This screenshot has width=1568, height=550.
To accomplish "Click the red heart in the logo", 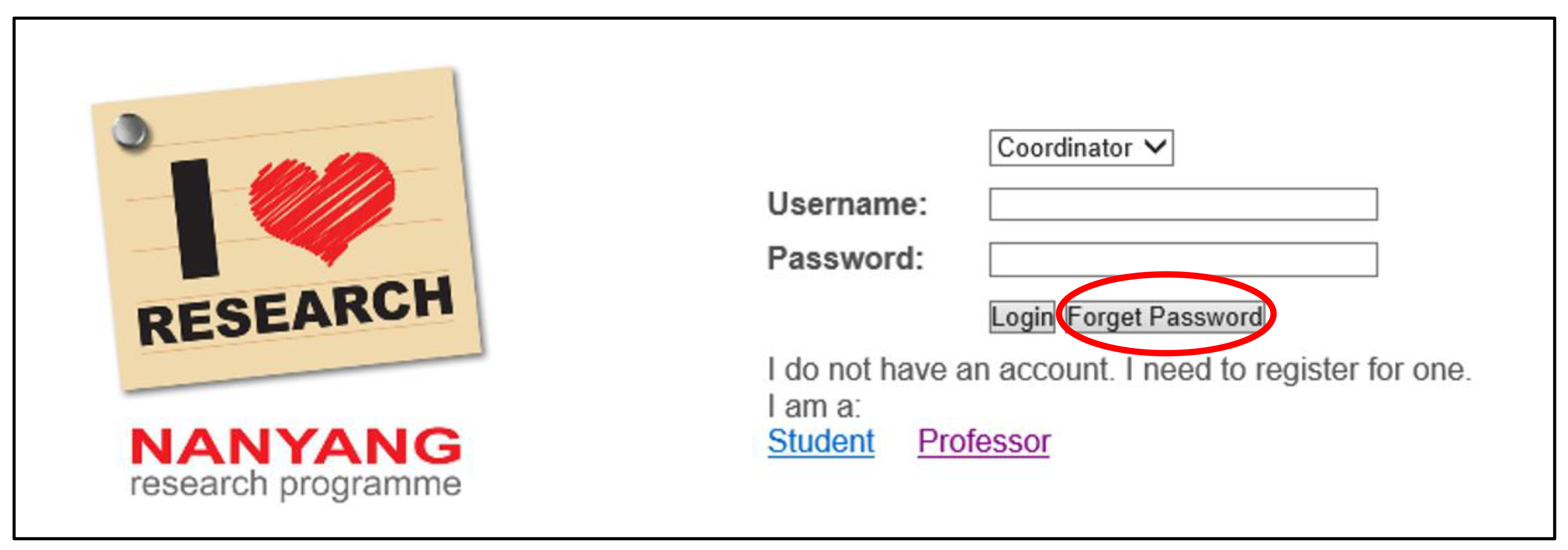I will (x=323, y=201).
